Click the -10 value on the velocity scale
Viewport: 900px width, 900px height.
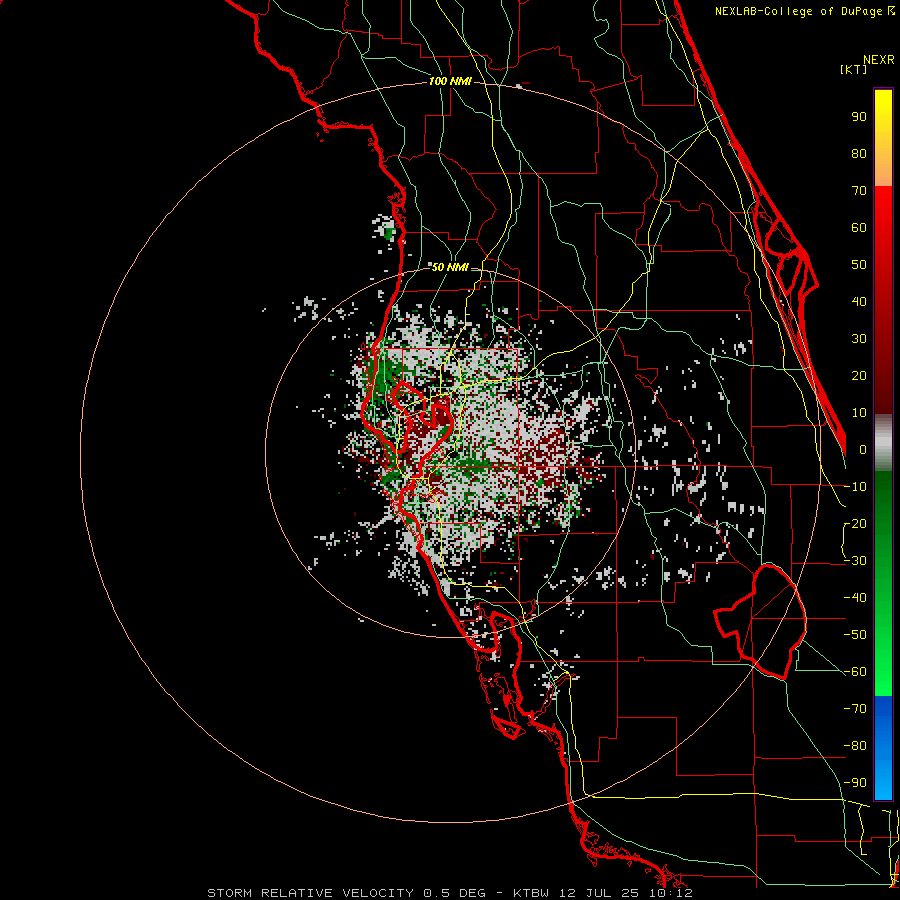[x=855, y=487]
